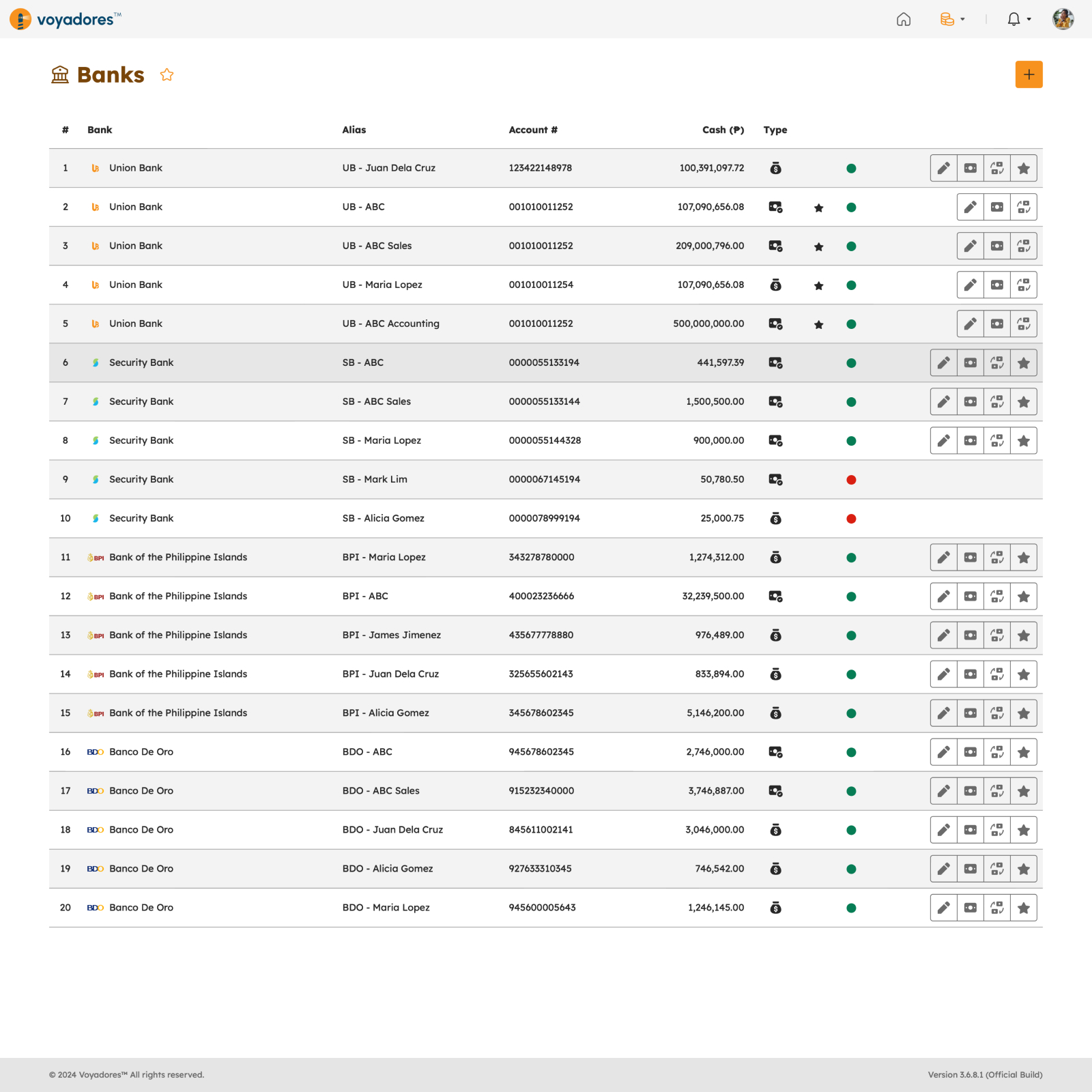Mark BPI - Maria Lopez as favorite
This screenshot has height=1092, width=1092.
click(x=1023, y=558)
